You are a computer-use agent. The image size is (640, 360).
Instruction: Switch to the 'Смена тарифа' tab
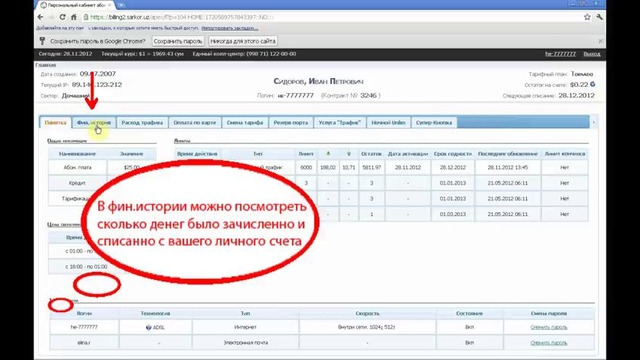pos(245,122)
